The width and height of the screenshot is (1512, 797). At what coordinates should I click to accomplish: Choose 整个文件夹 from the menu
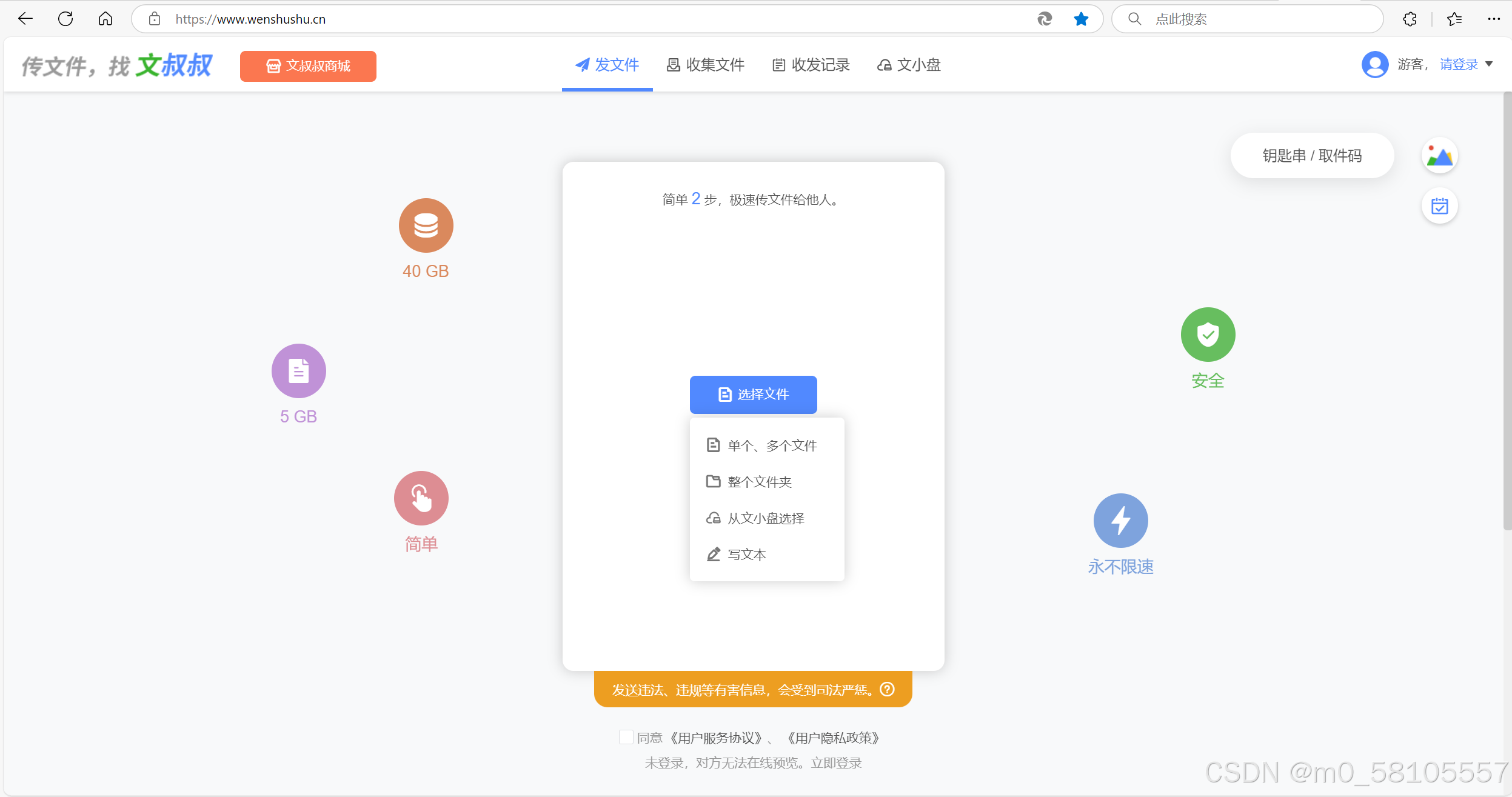click(x=759, y=482)
